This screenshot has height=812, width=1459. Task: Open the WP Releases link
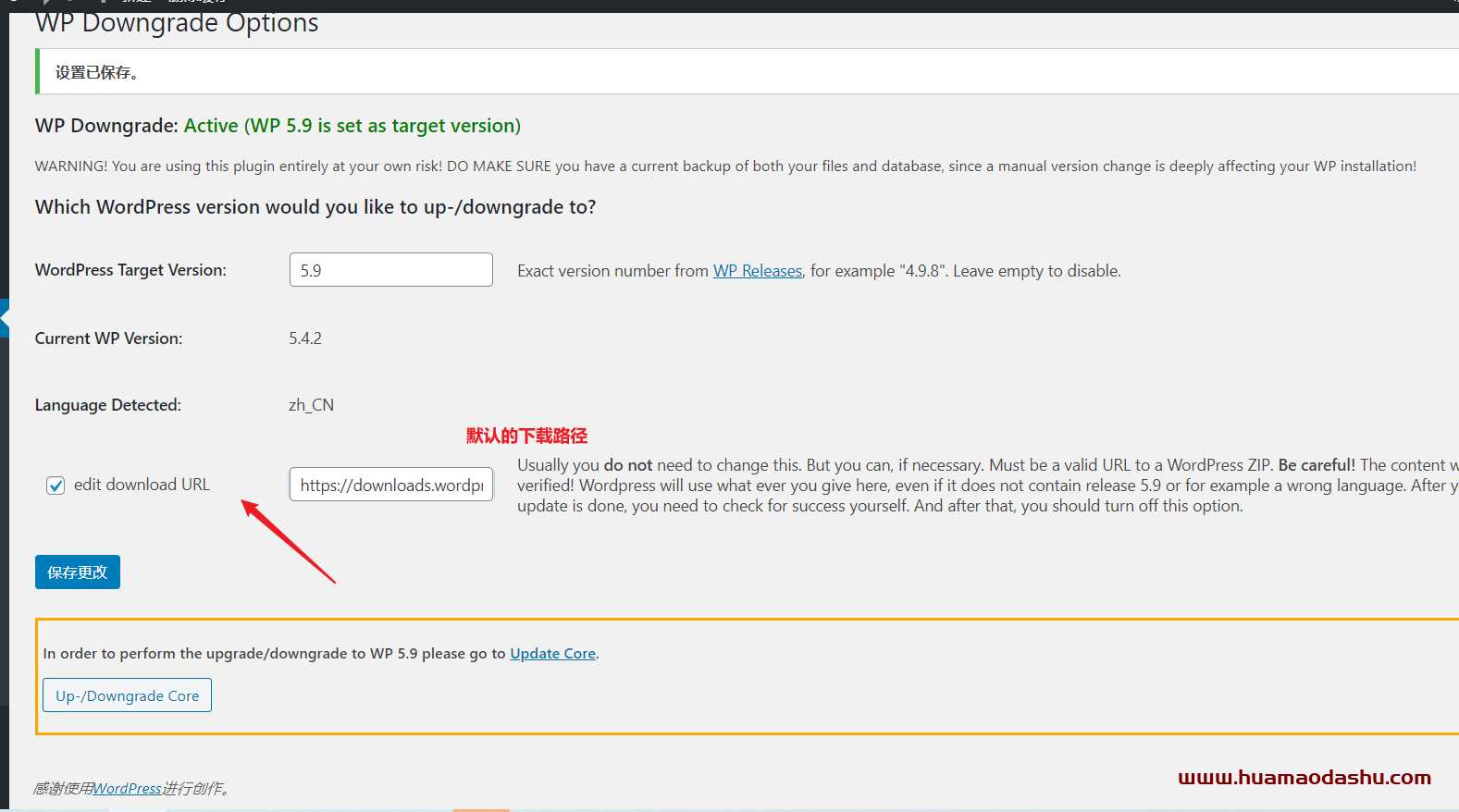758,271
